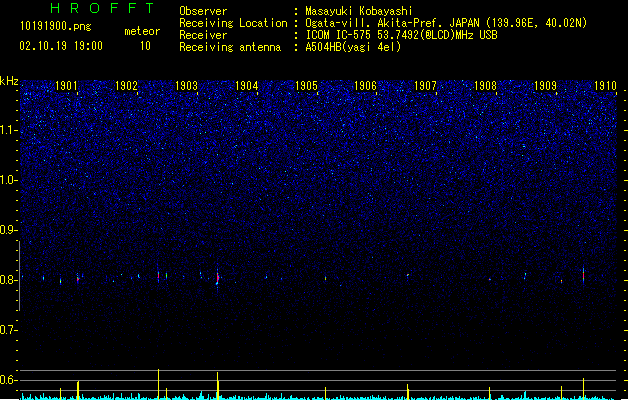
Task: Click the 1904 time marker
Action: pyautogui.click(x=246, y=86)
